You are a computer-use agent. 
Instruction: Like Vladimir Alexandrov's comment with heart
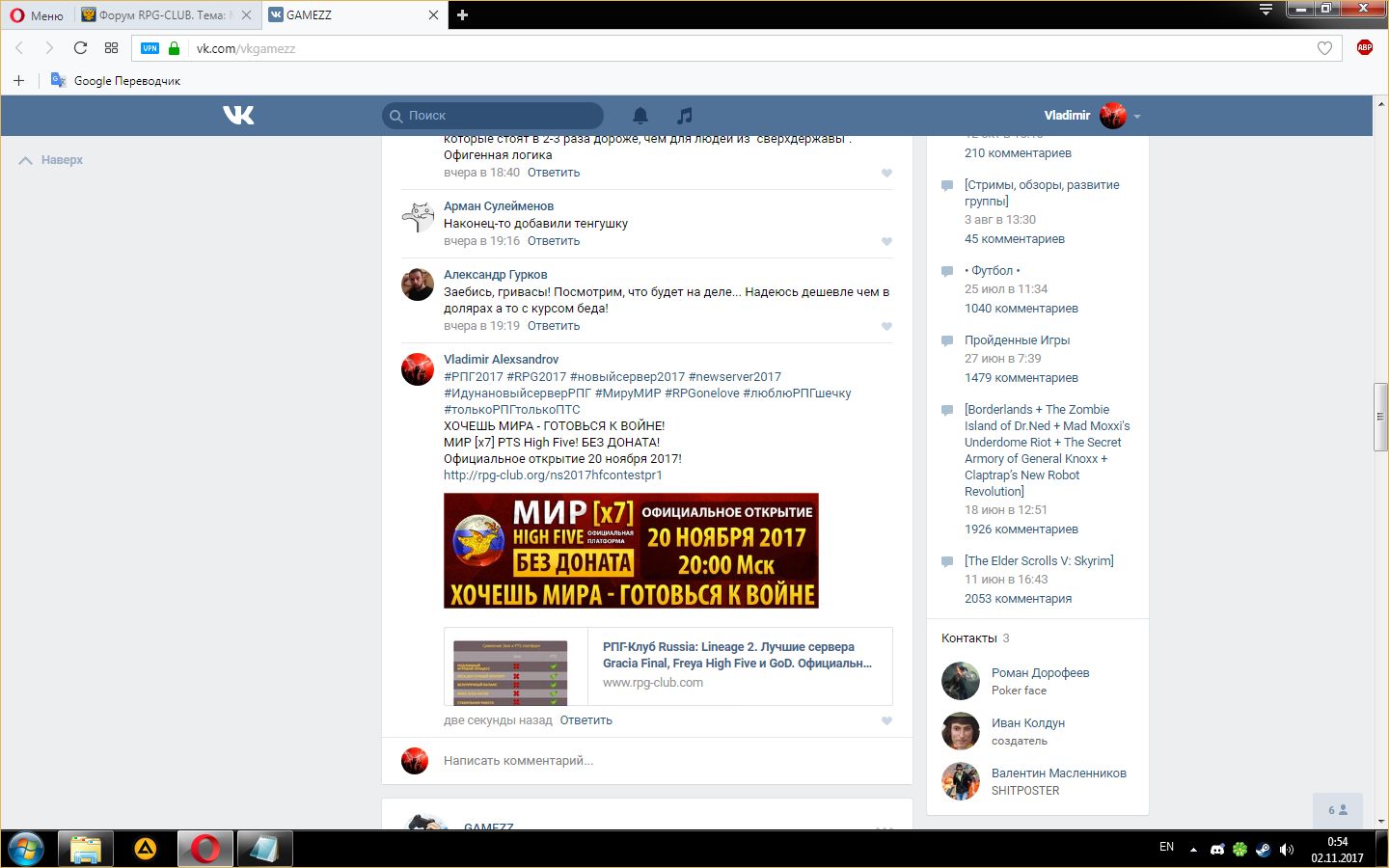tap(886, 720)
